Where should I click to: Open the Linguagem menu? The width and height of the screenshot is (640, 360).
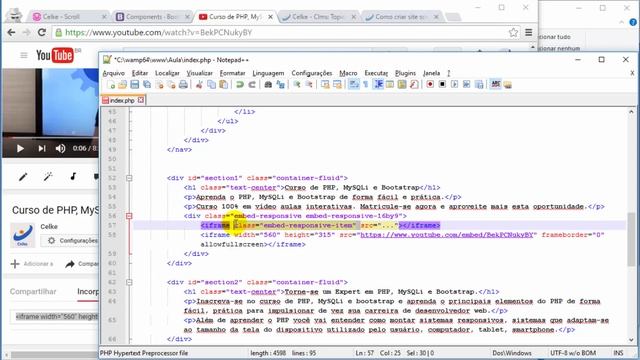[x=268, y=73]
